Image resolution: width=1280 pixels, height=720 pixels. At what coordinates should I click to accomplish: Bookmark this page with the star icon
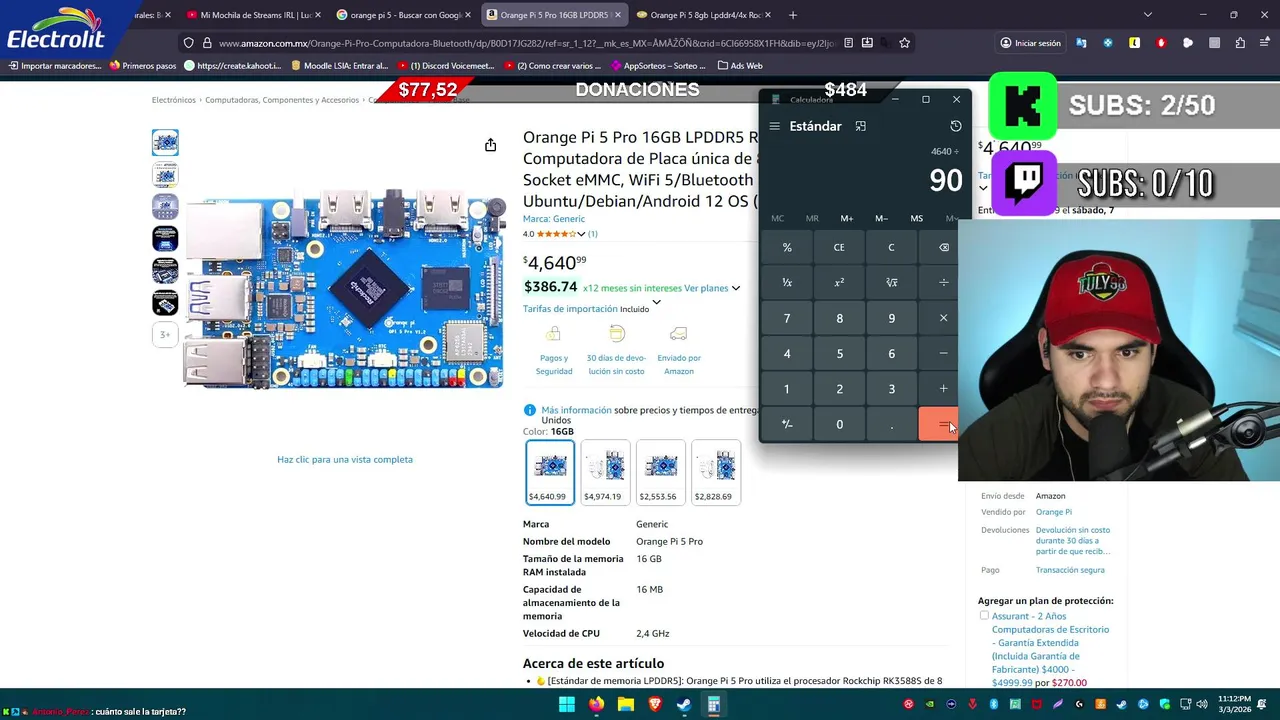(904, 43)
